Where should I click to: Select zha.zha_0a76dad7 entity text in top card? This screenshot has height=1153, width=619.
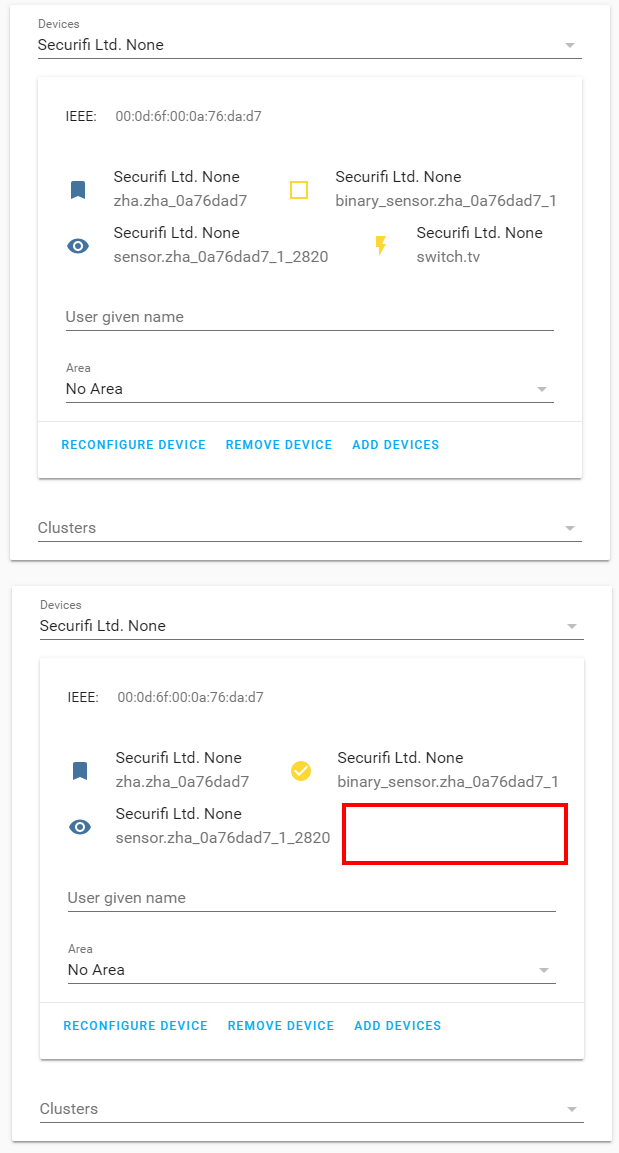[180, 201]
